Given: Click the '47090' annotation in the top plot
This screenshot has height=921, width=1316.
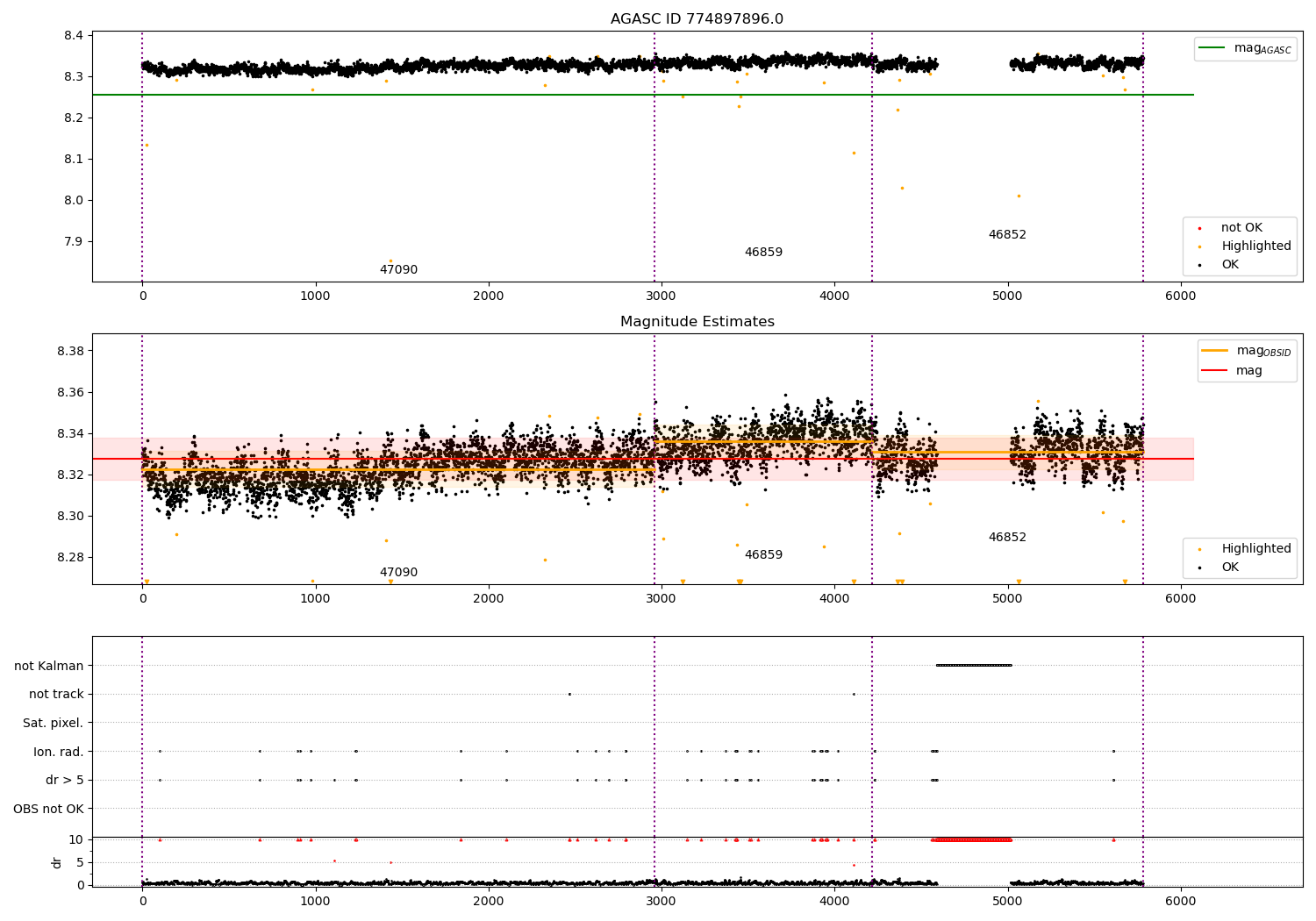Looking at the screenshot, I should point(398,270).
